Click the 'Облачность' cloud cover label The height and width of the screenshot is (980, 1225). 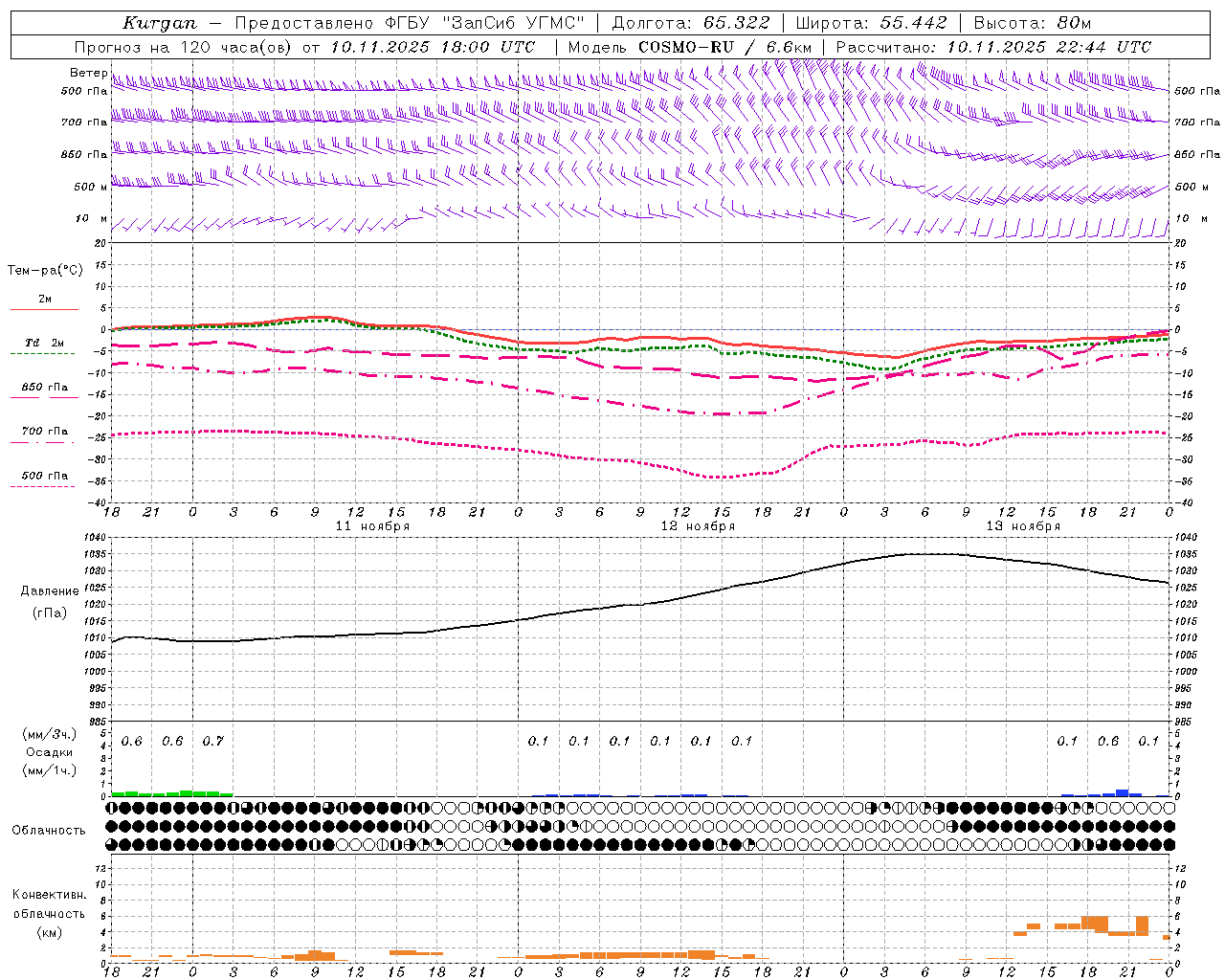49,830
